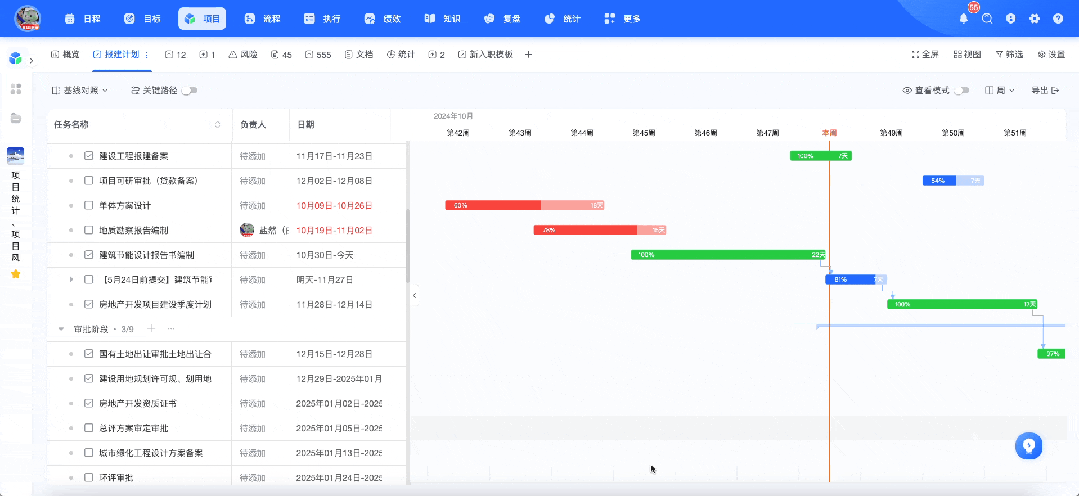The height and width of the screenshot is (496, 1079).
Task: Expand the 【5月24日前提交】 task row
Action: 71,280
